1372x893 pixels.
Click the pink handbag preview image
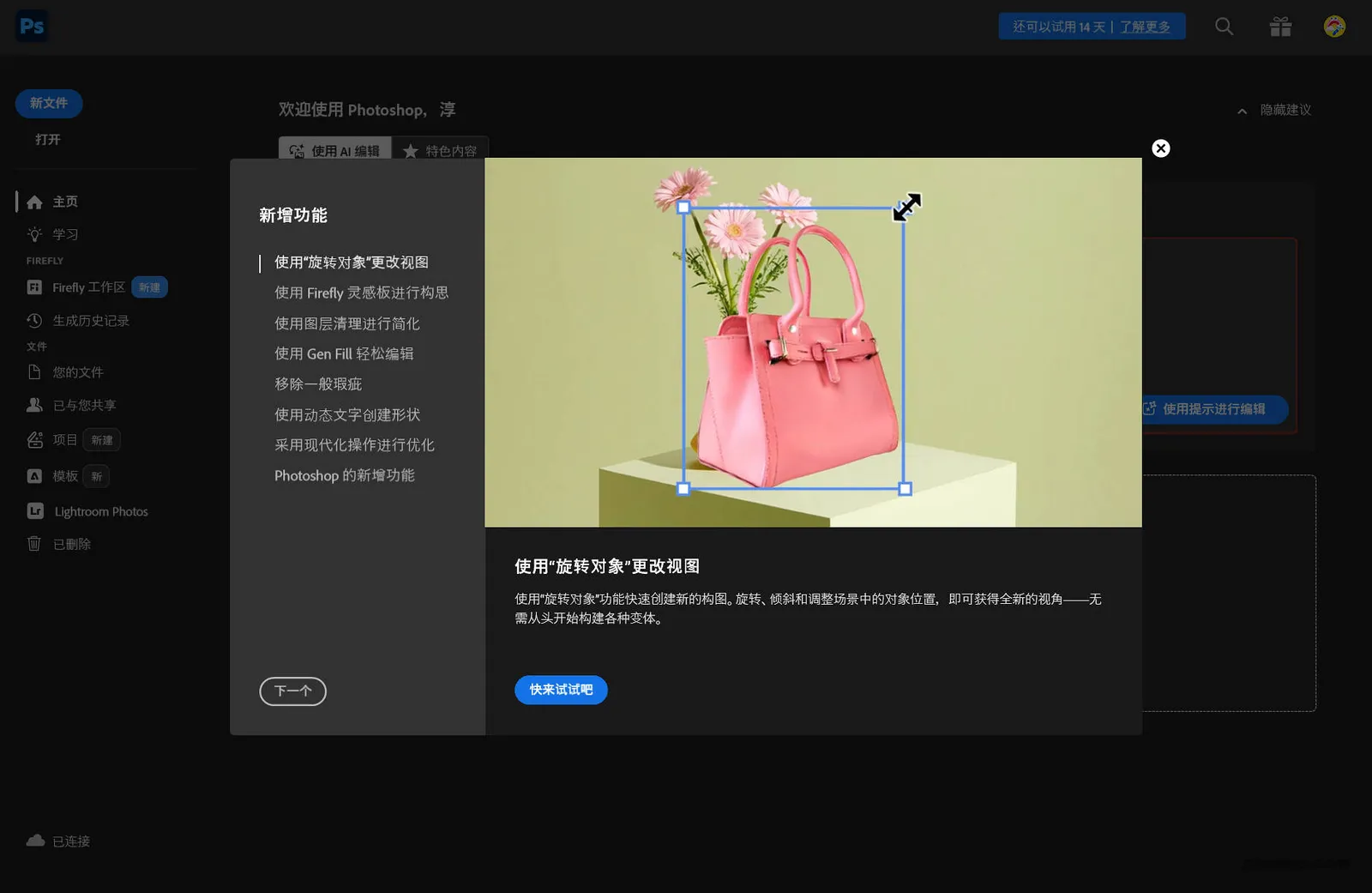(813, 342)
